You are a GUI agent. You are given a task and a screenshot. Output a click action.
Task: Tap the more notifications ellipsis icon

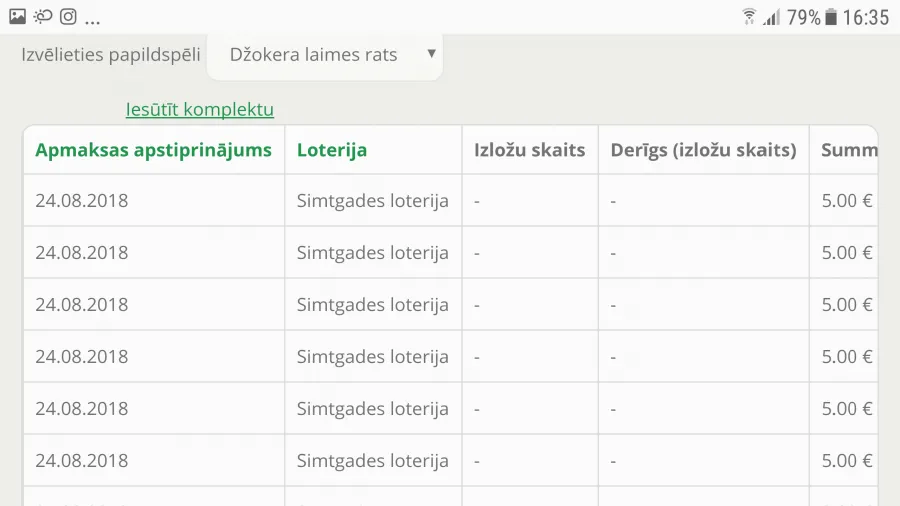[92, 22]
